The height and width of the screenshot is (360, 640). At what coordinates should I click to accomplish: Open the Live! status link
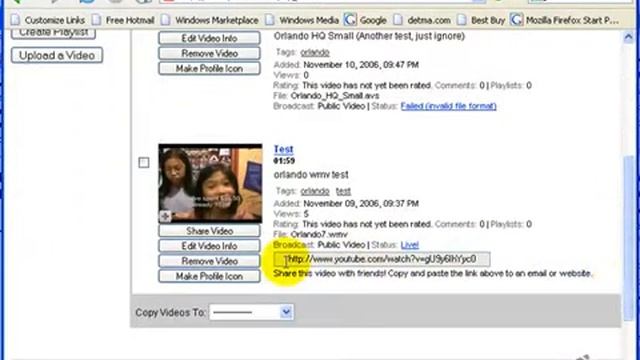(x=410, y=245)
